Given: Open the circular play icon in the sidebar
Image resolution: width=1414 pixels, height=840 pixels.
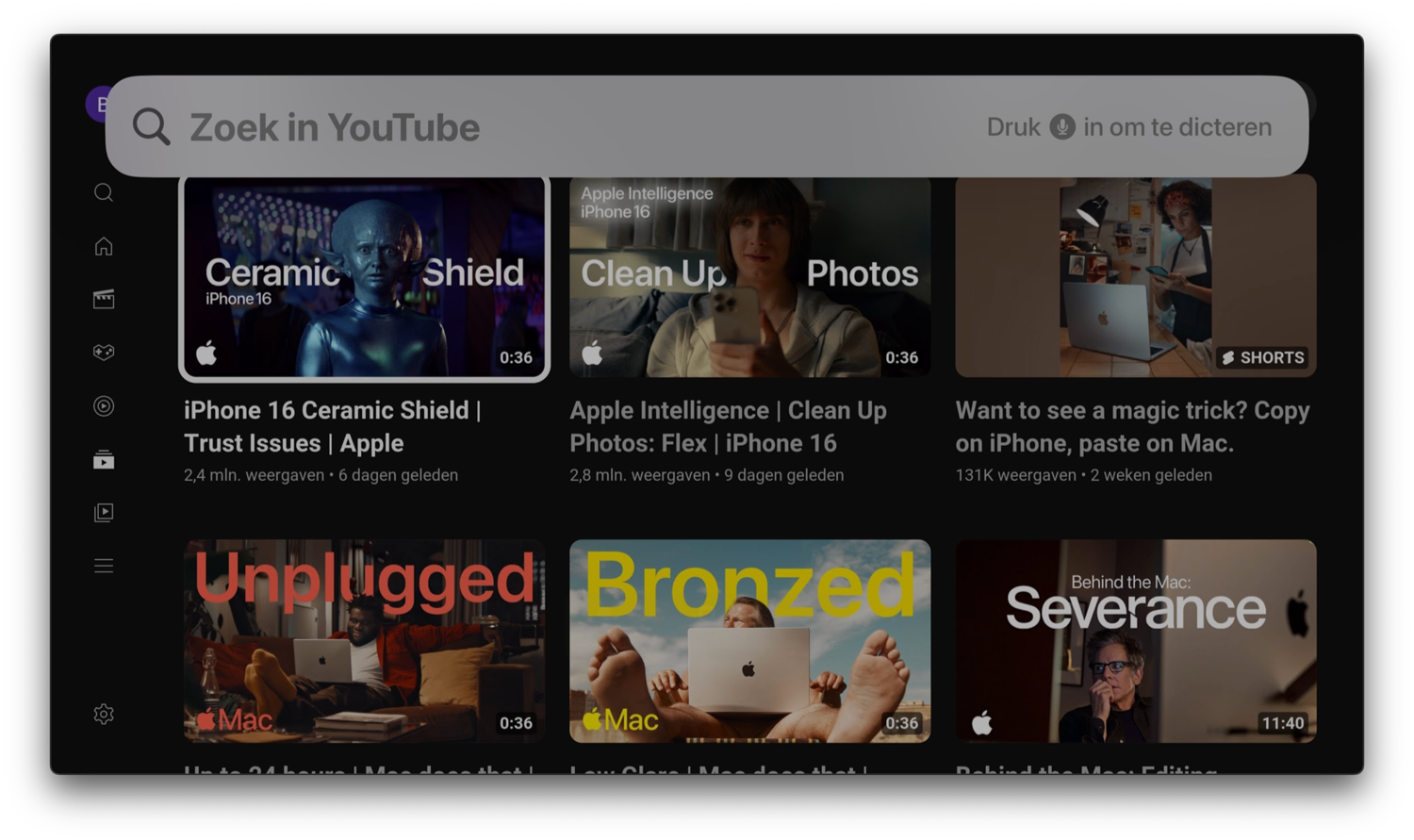Looking at the screenshot, I should pos(104,406).
